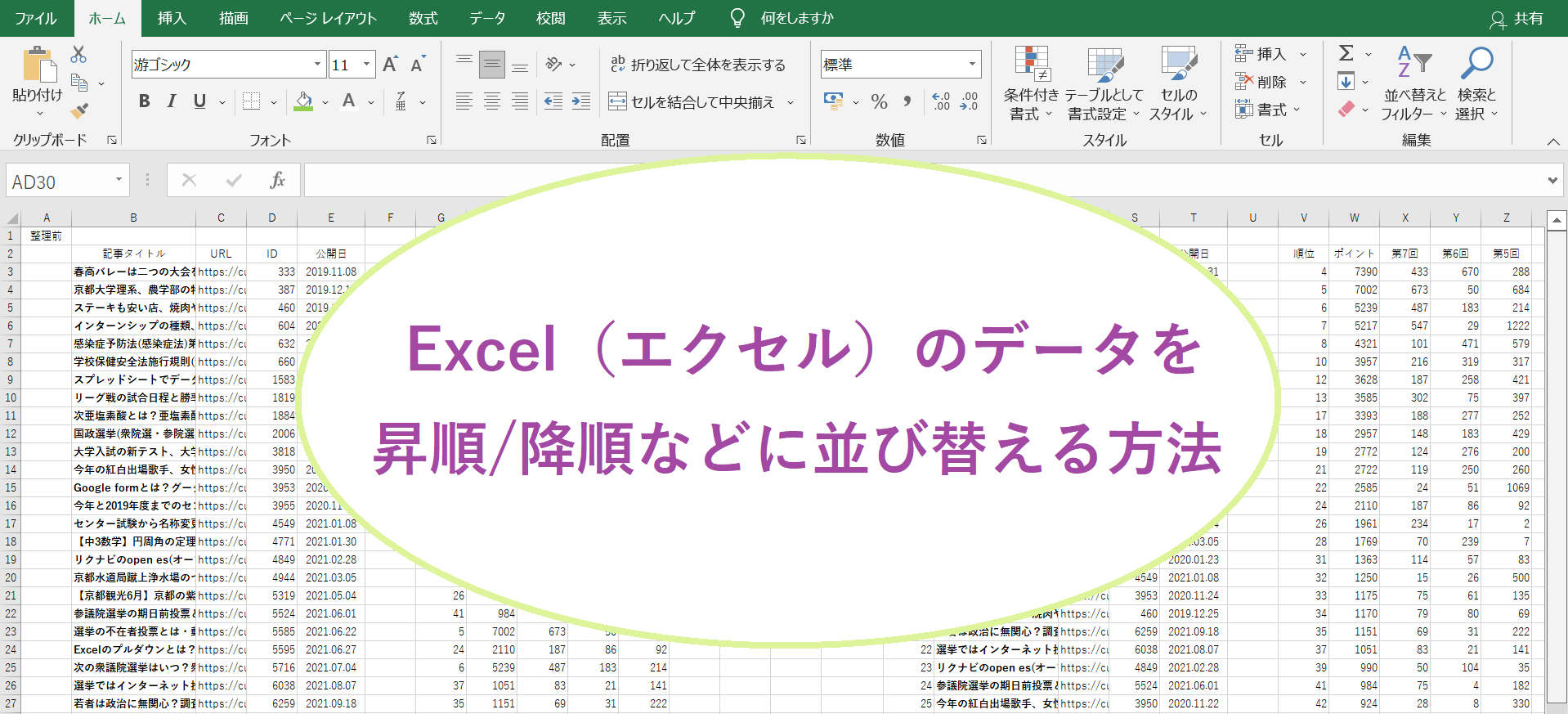Apply comma style icon
This screenshot has width=1568, height=714.
[907, 101]
